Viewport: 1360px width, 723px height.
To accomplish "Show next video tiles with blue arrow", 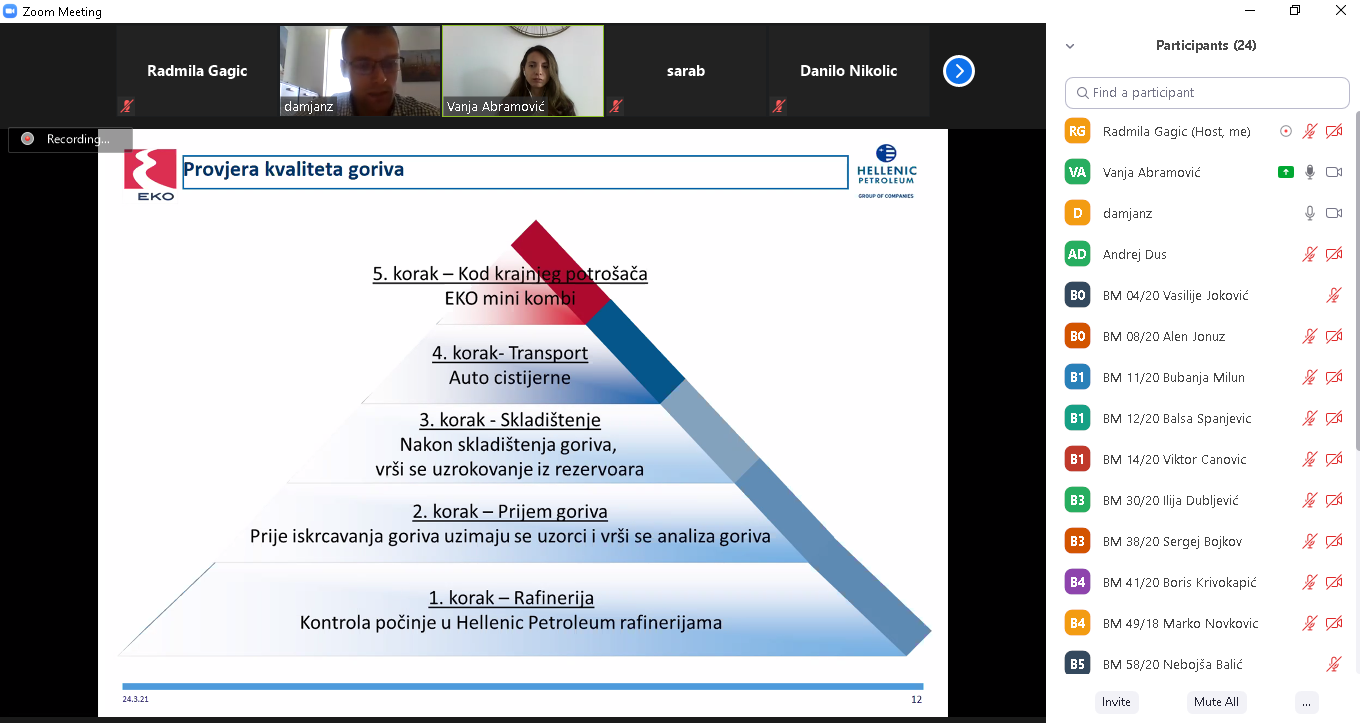I will point(959,71).
